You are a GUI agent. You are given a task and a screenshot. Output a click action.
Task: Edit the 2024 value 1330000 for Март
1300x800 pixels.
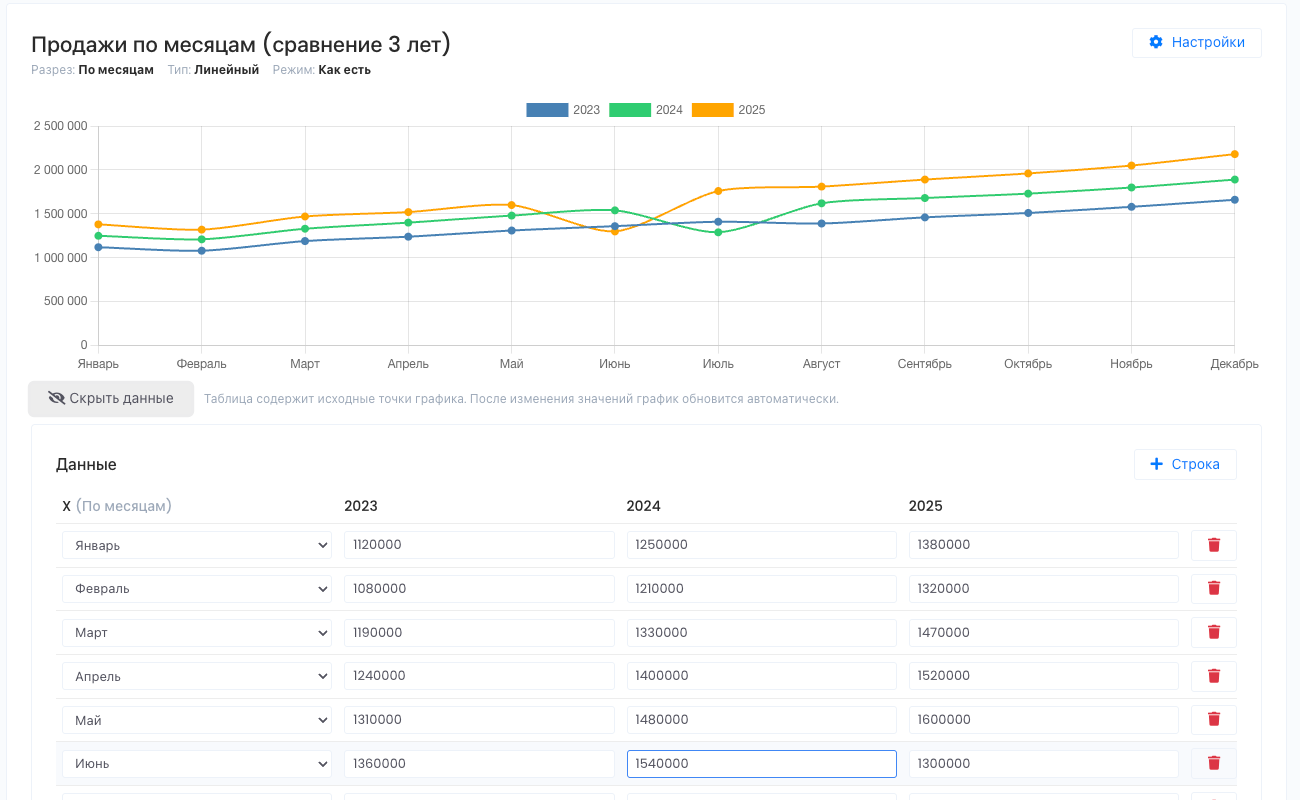pos(762,633)
